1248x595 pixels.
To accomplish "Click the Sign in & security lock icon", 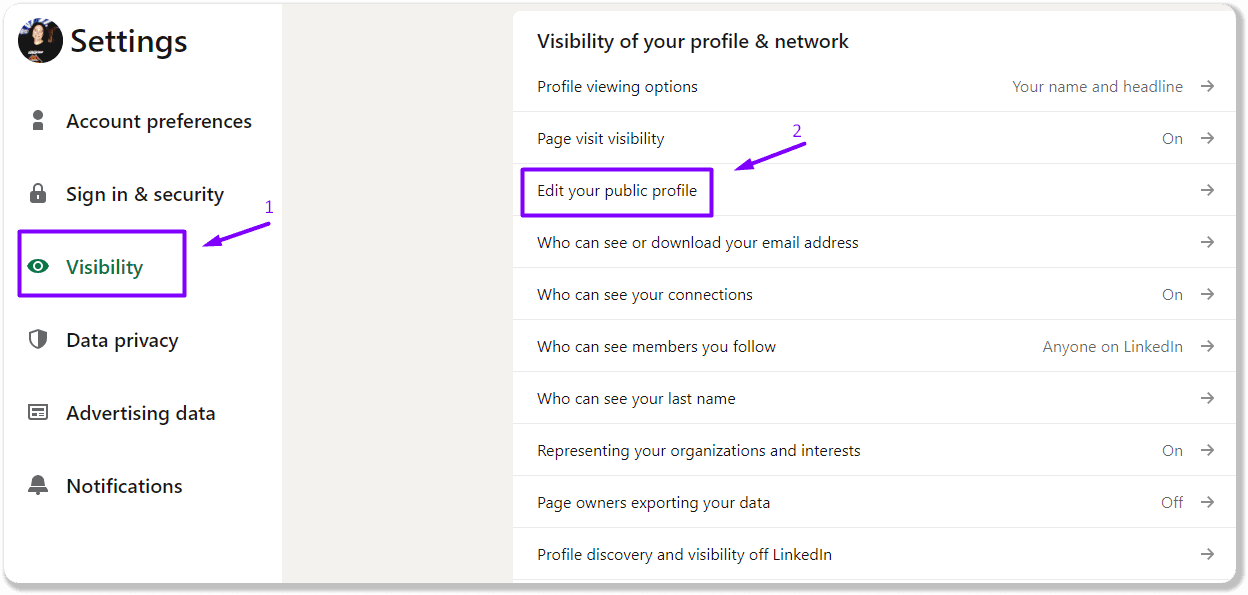I will [38, 194].
